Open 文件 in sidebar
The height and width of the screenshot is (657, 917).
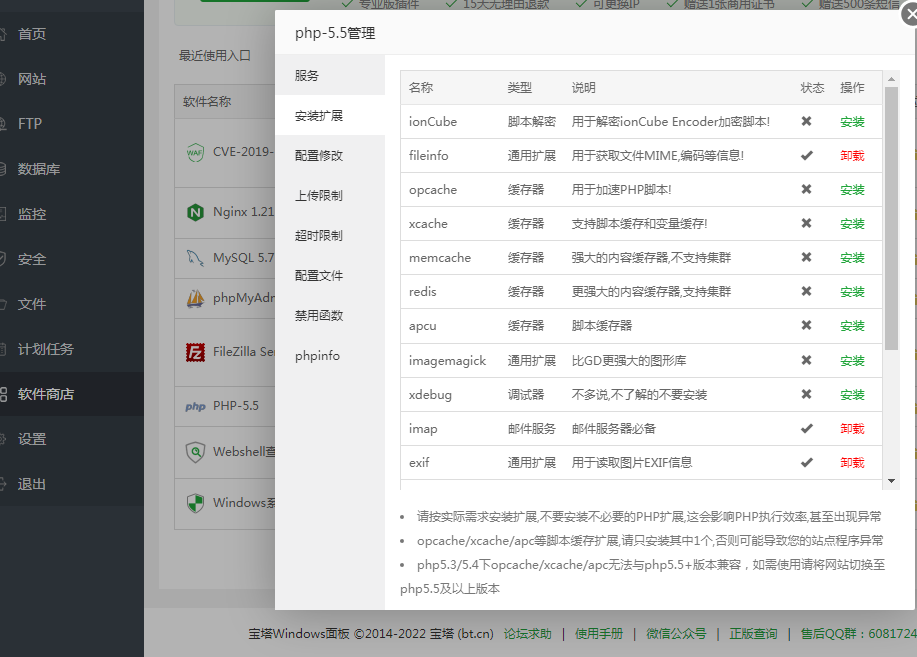72,304
